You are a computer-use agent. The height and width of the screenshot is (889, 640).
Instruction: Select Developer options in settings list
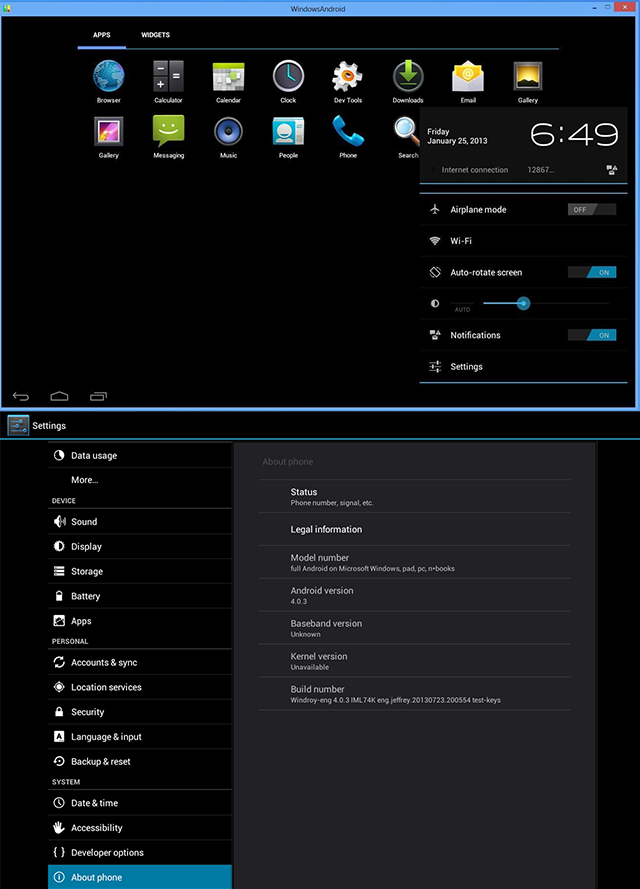click(107, 853)
